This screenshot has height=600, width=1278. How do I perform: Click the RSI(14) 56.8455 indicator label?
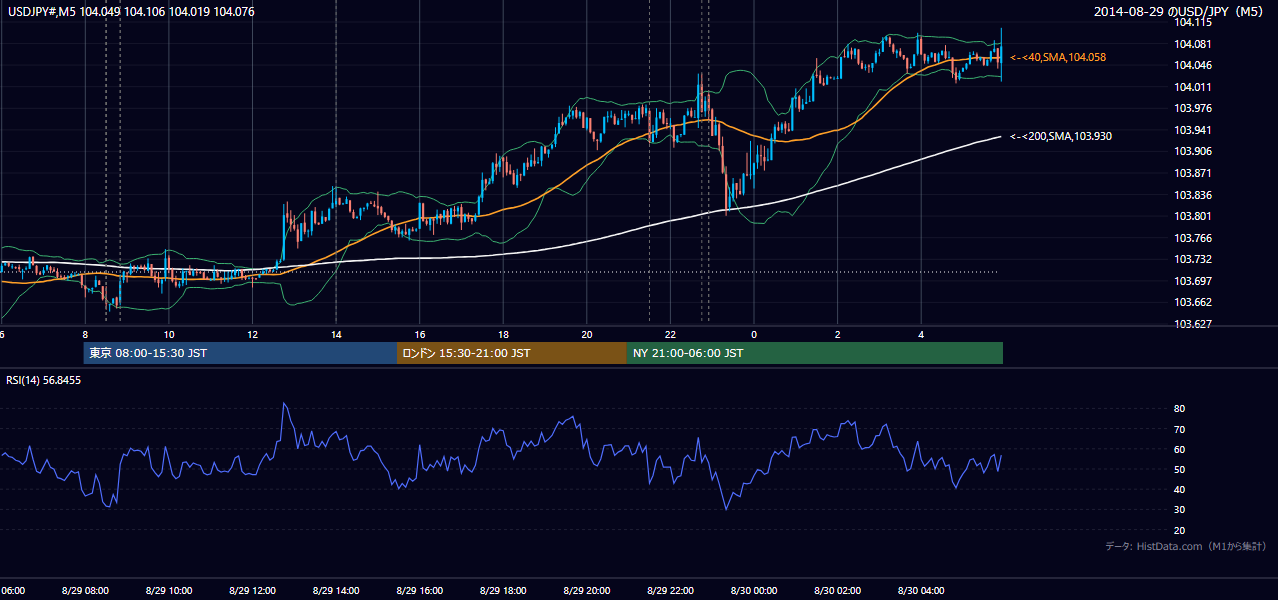(x=44, y=380)
